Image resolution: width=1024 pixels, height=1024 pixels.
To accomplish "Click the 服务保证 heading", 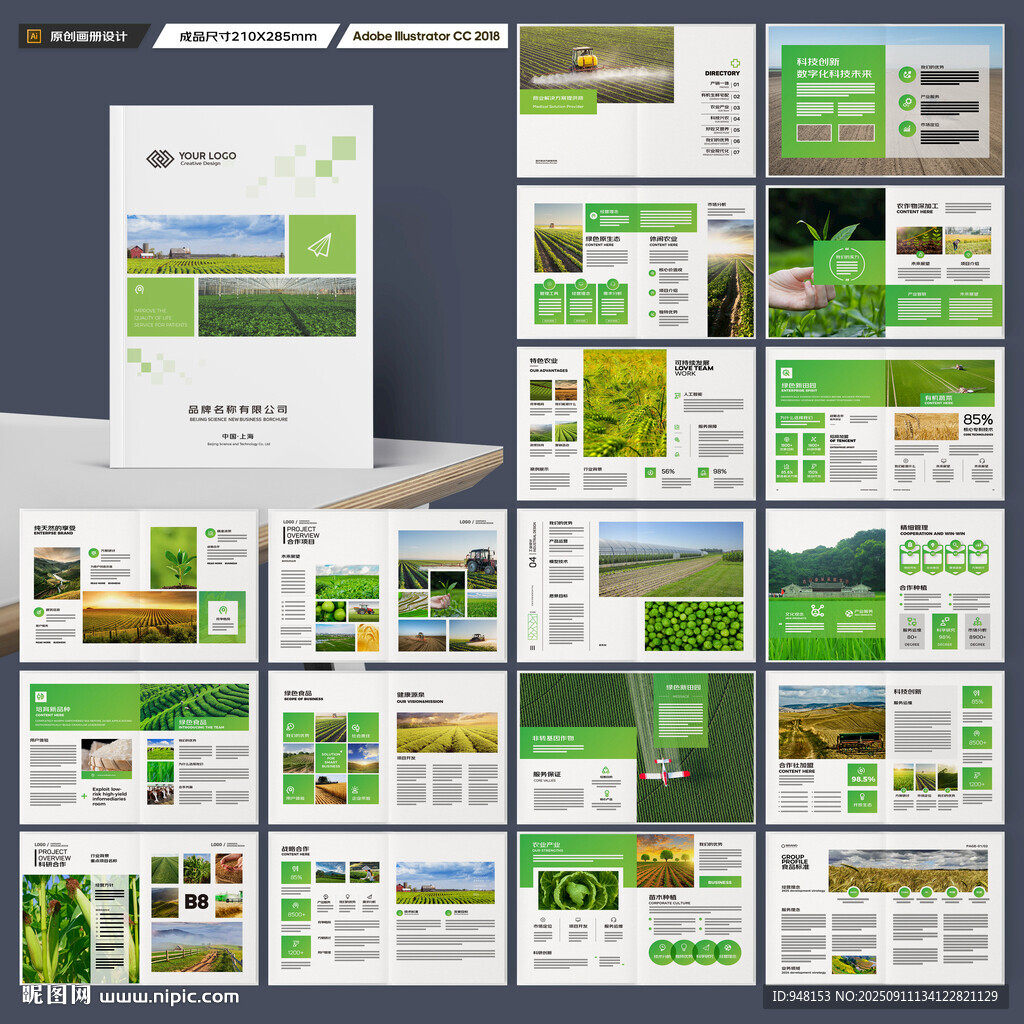I will [x=547, y=774].
